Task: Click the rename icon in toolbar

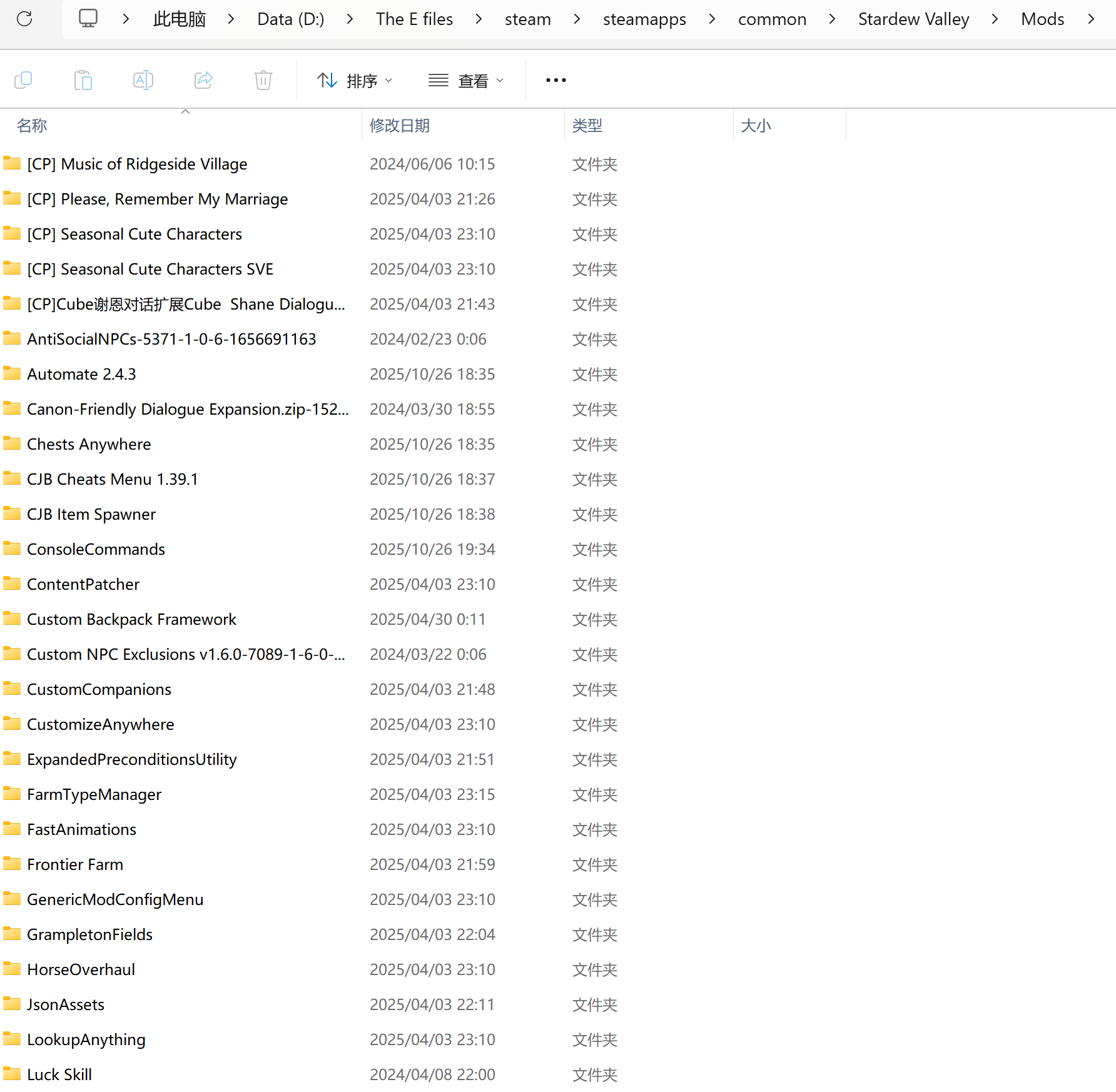Action: click(143, 80)
